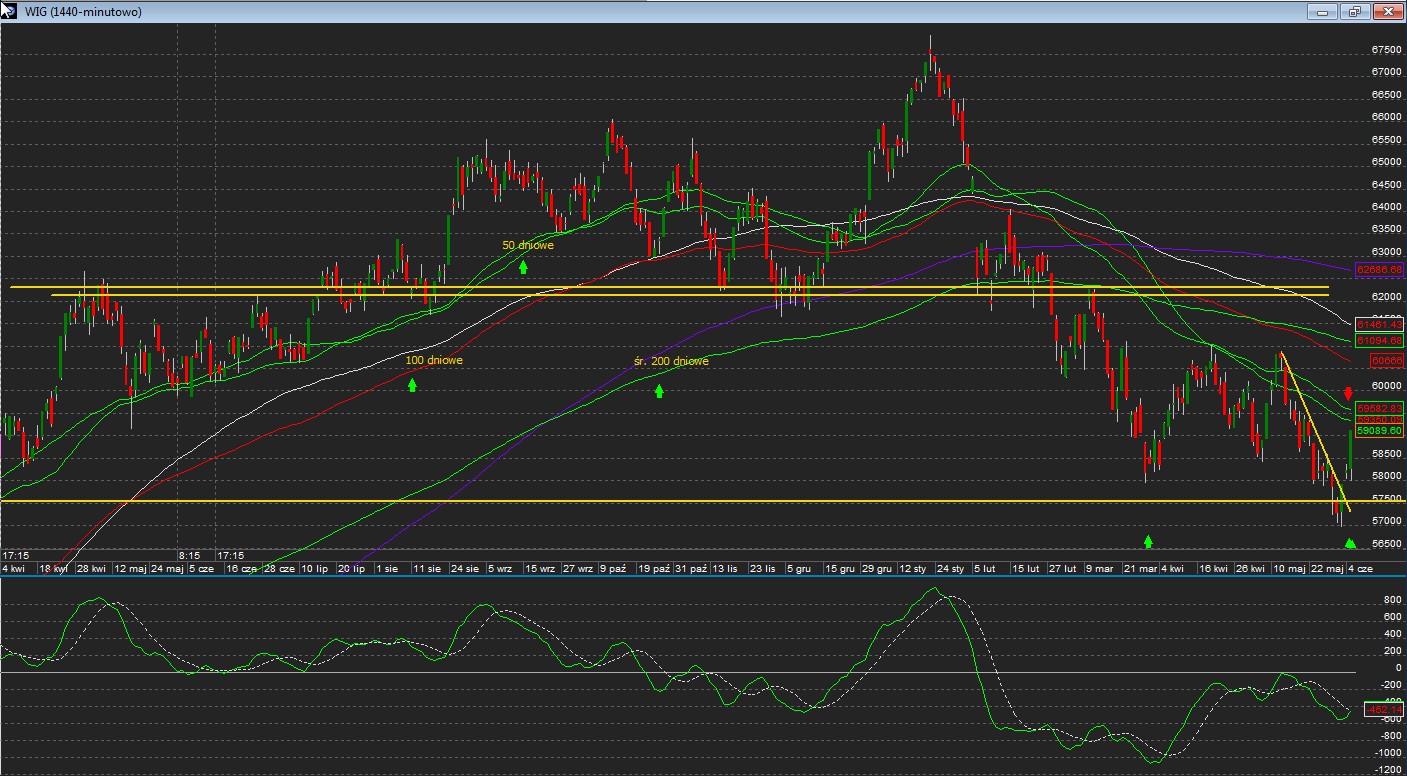1407x776 pixels.
Task: Click the 'śr. 200 dniowe' chart label
Action: tap(671, 361)
